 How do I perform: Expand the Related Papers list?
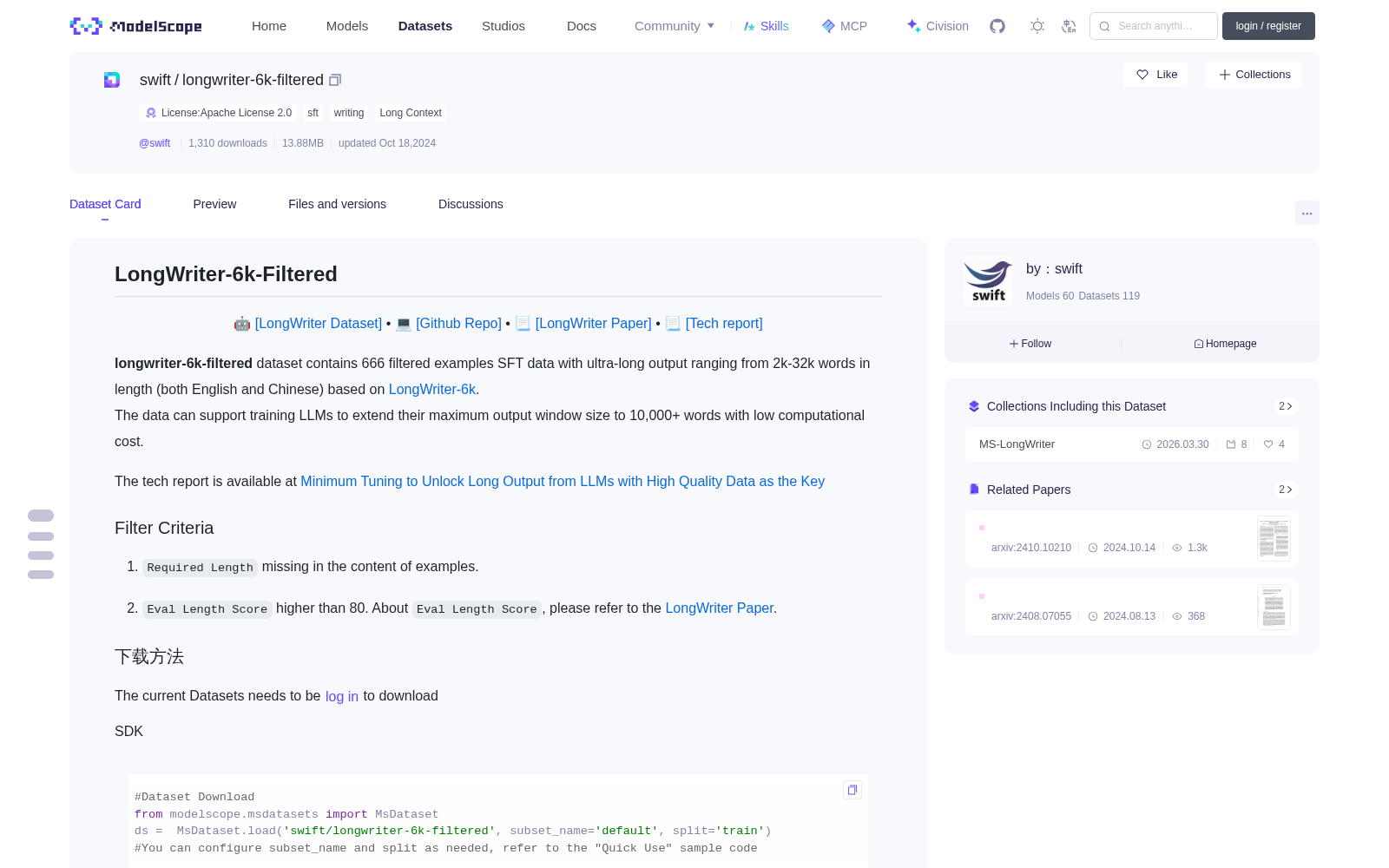tap(1286, 490)
